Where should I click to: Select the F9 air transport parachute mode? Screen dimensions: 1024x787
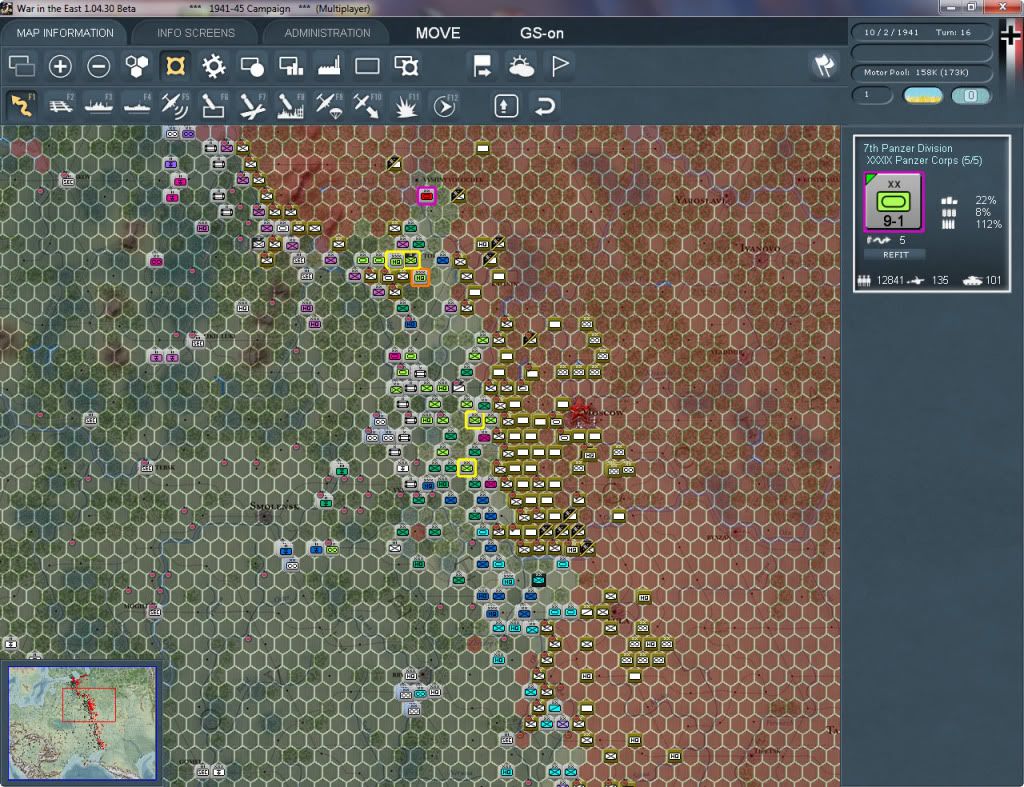pos(328,105)
